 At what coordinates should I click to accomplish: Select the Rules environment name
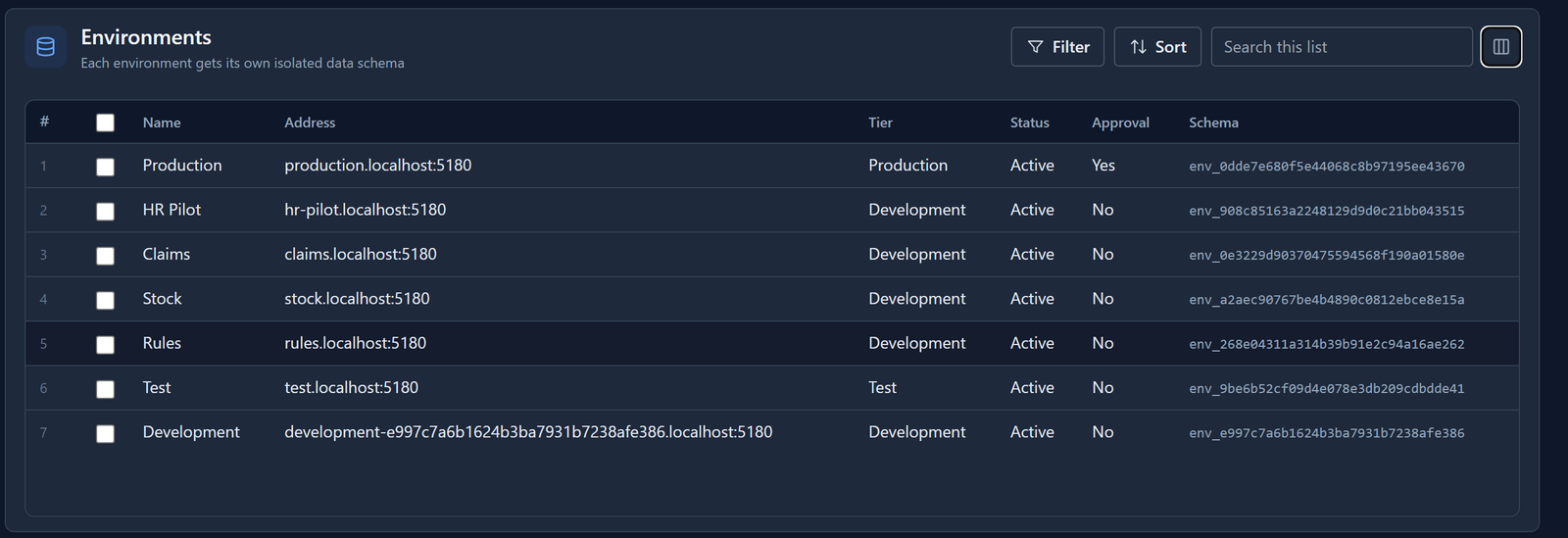pyautogui.click(x=162, y=343)
